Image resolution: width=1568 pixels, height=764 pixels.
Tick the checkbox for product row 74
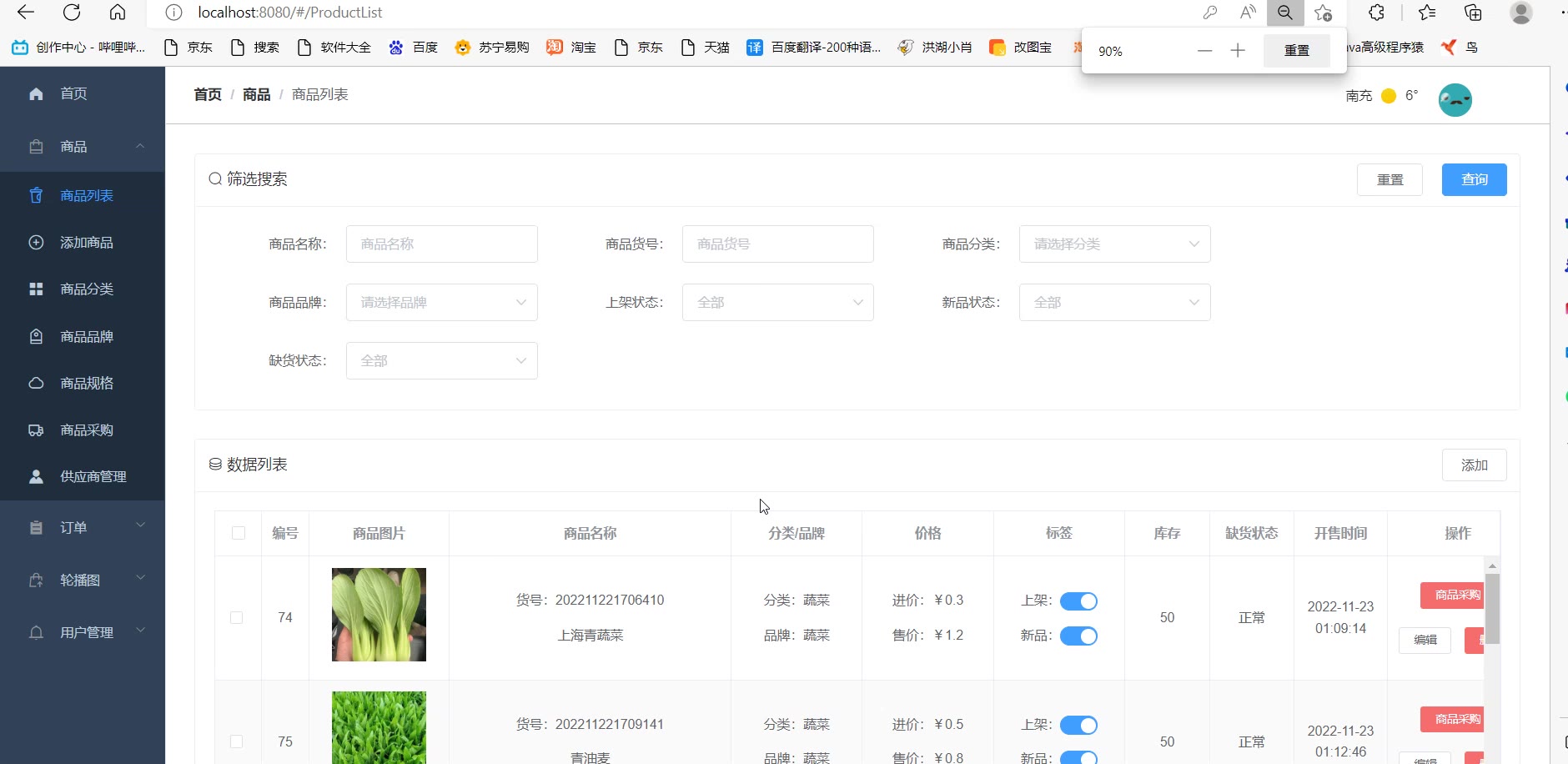(x=237, y=618)
